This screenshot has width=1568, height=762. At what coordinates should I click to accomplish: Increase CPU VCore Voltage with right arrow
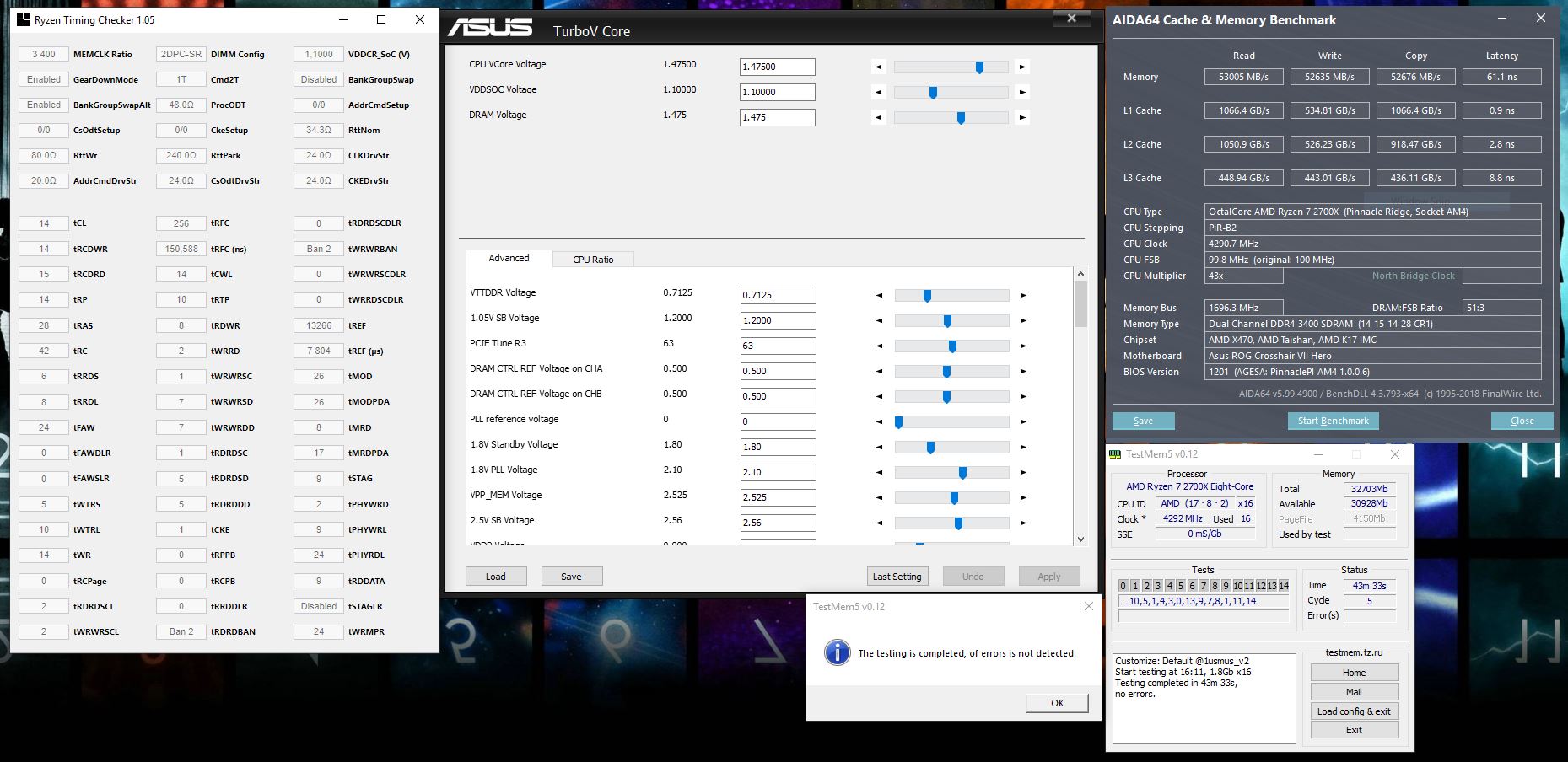1022,67
